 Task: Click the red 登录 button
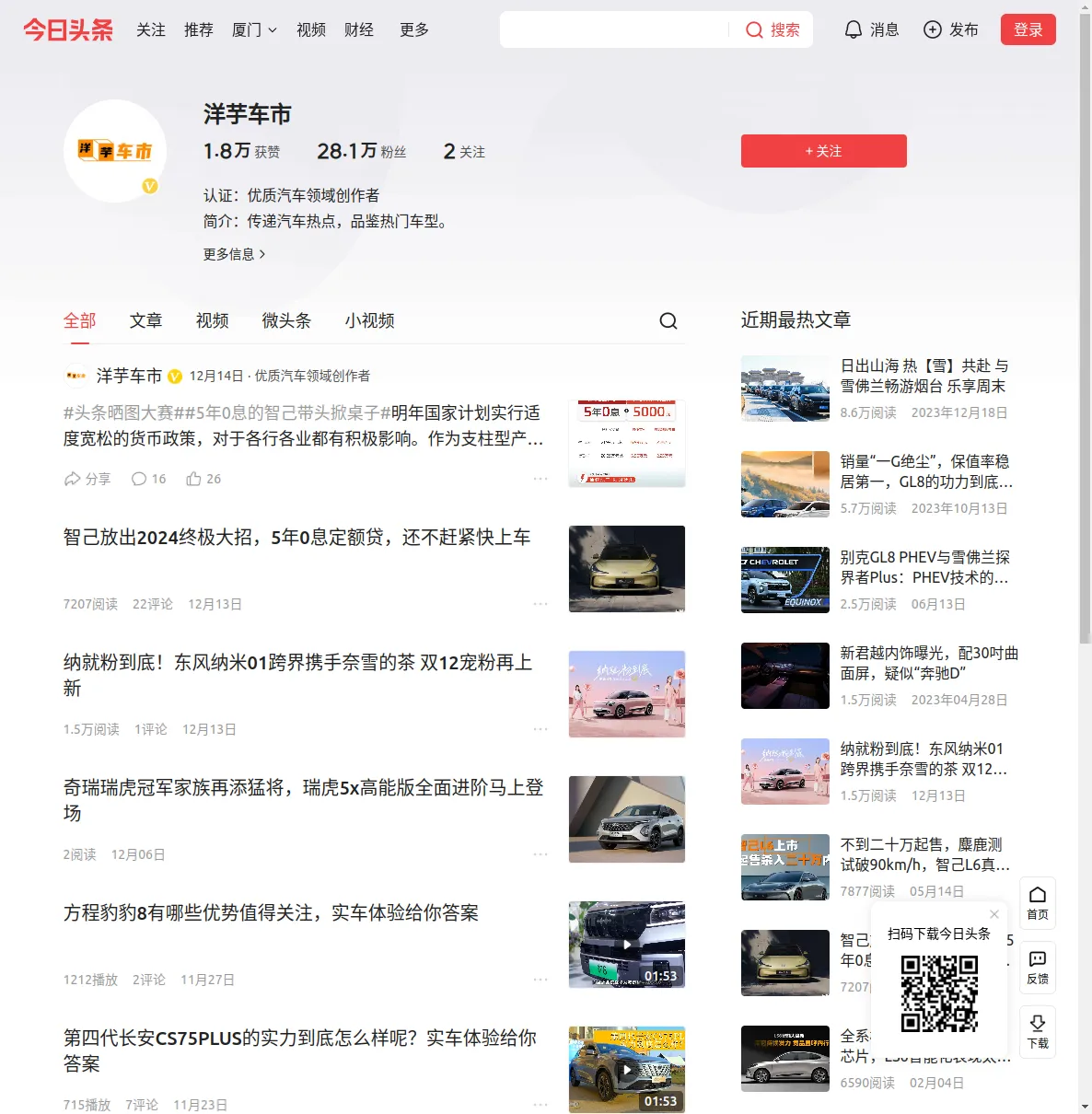pyautogui.click(x=1028, y=30)
